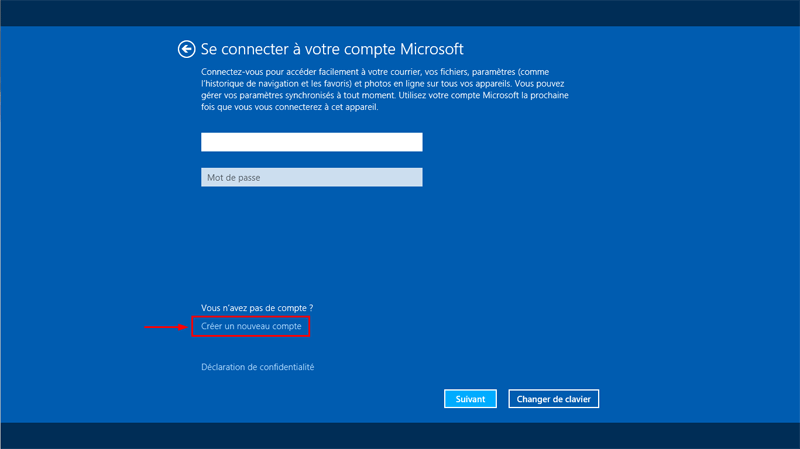The image size is (800, 449).
Task: Focus the empty email address field
Action: pyautogui.click(x=311, y=143)
